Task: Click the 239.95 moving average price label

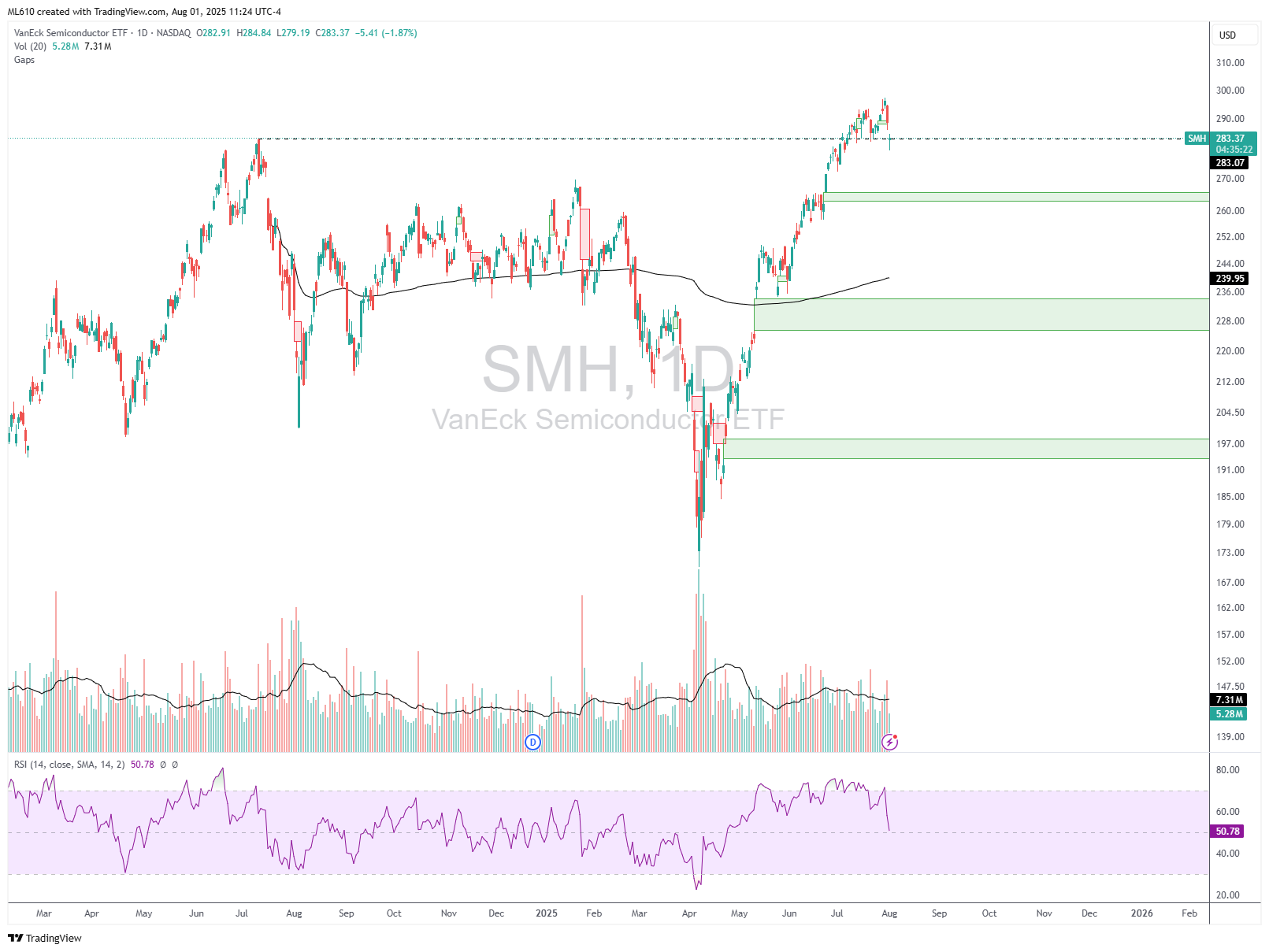Action: click(1230, 279)
